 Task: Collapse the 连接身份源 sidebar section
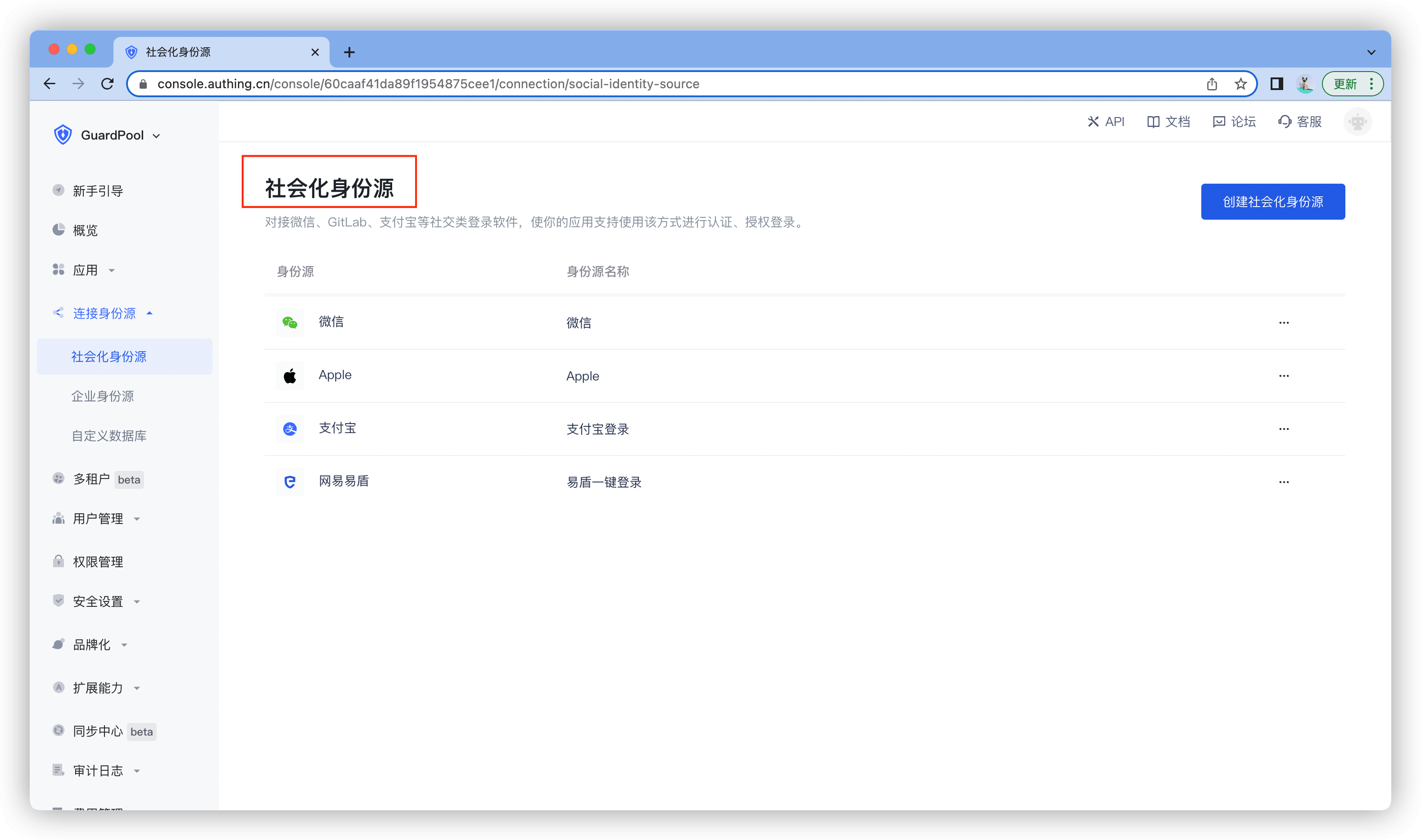click(104, 313)
